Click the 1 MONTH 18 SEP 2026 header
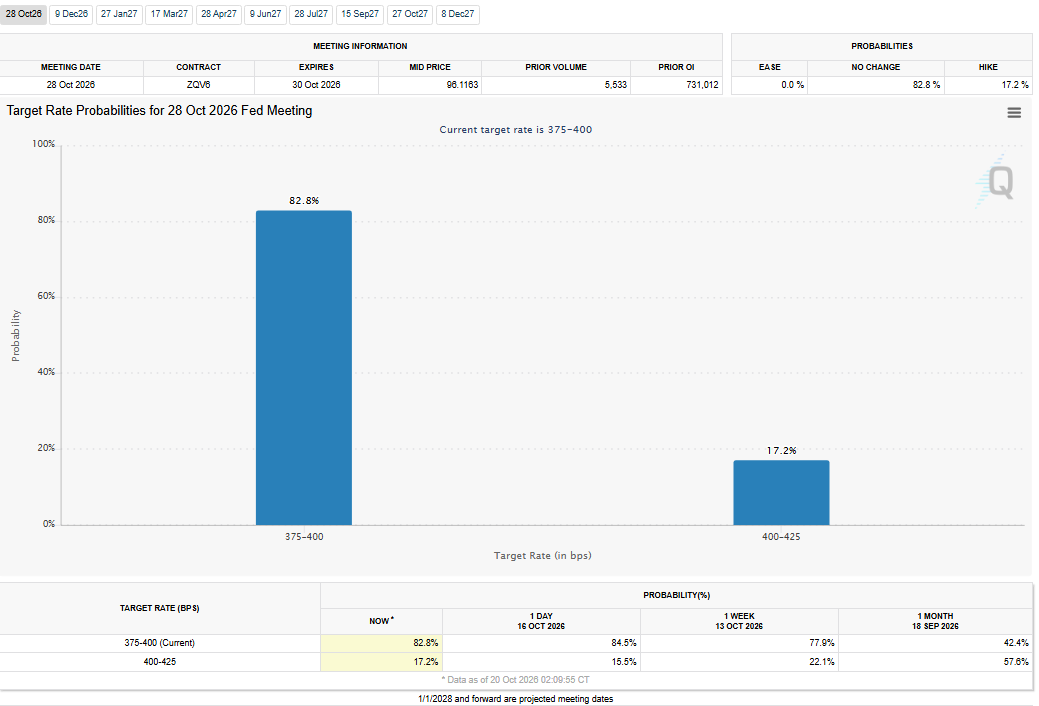 click(936, 621)
